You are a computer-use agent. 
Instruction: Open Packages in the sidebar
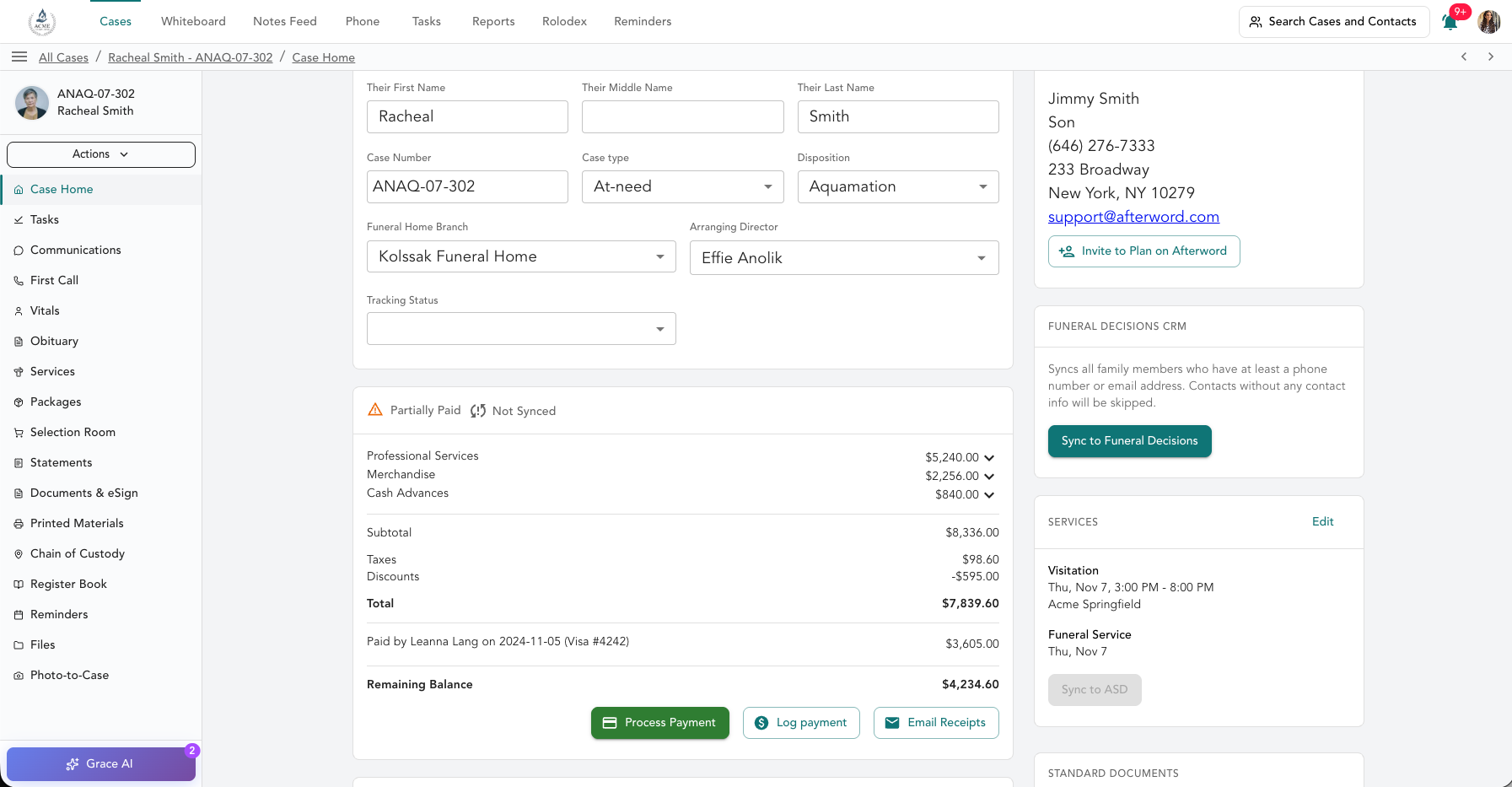(101, 402)
